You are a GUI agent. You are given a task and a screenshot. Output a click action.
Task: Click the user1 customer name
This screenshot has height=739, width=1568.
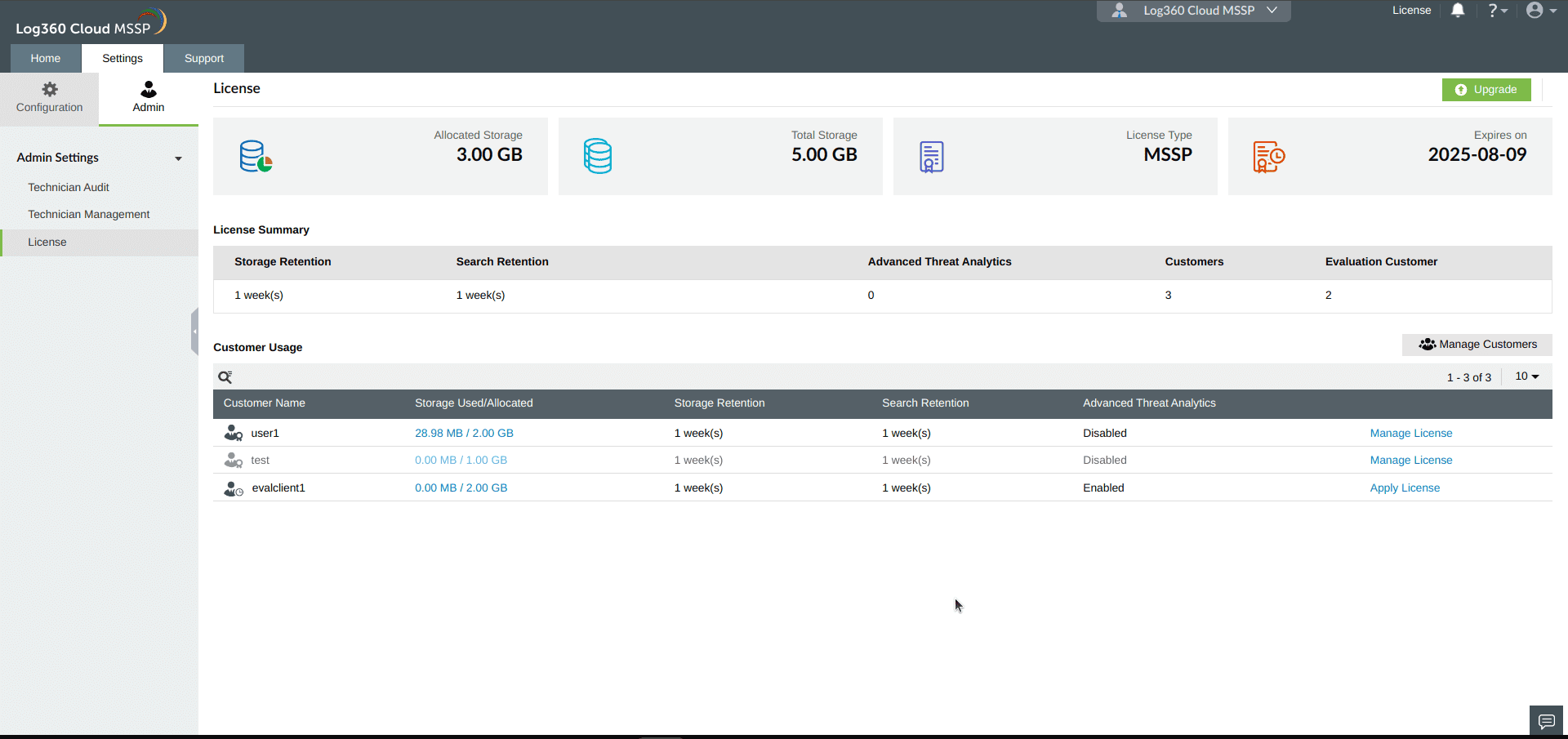(x=265, y=434)
